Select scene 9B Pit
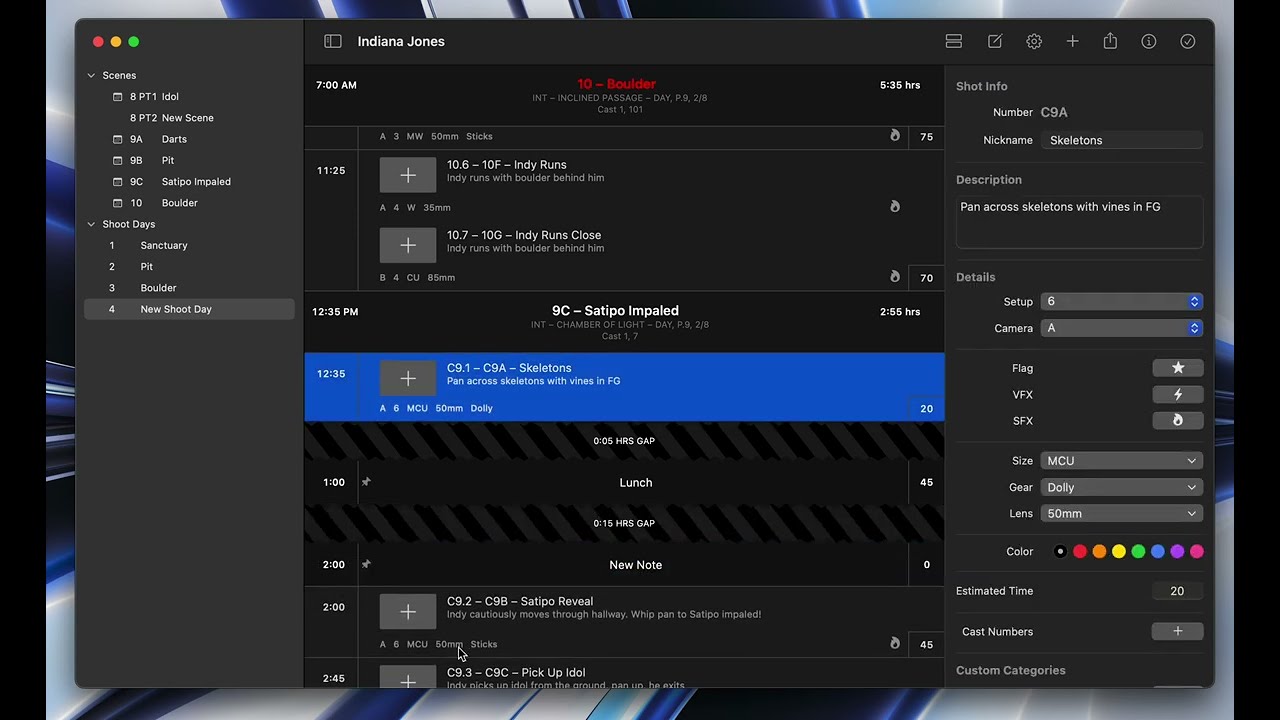Screen dimensions: 1280x720 pyautogui.click(x=189, y=160)
